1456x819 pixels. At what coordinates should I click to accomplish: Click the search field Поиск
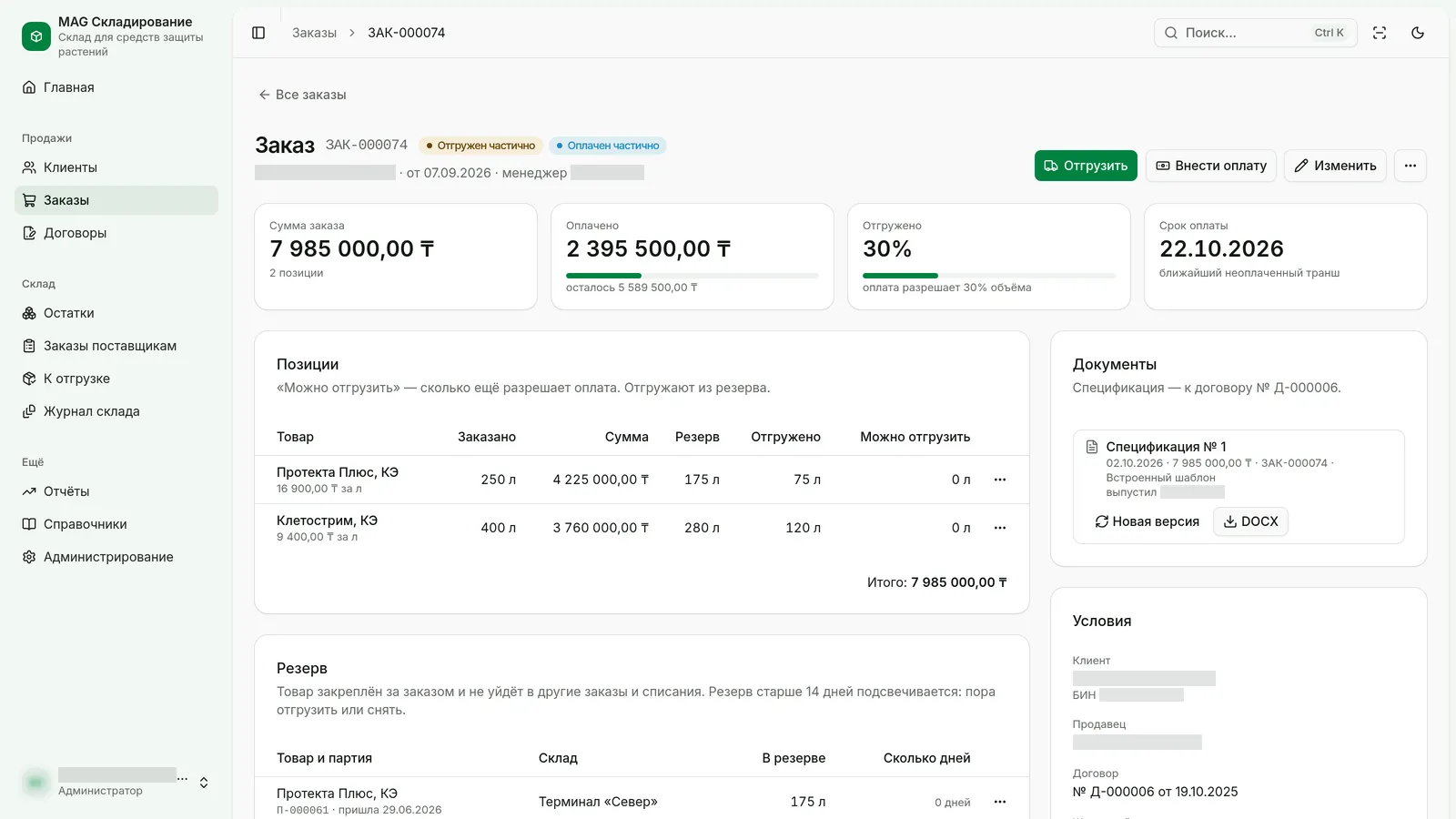(1256, 33)
